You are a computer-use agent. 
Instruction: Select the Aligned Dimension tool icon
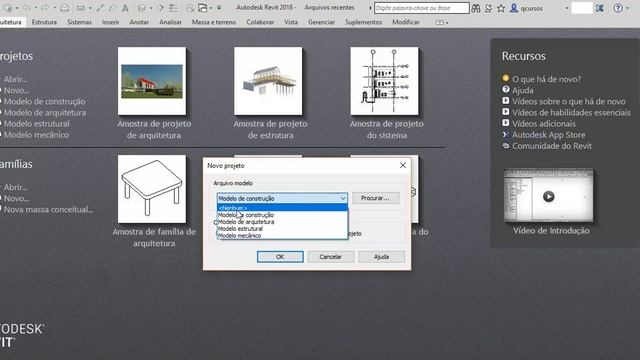(100, 8)
